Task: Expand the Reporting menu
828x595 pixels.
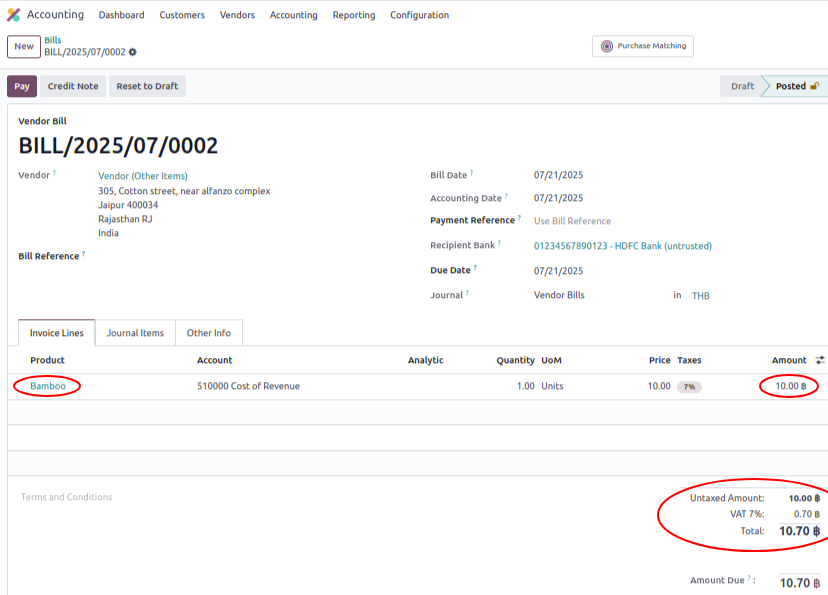Action: pos(353,15)
